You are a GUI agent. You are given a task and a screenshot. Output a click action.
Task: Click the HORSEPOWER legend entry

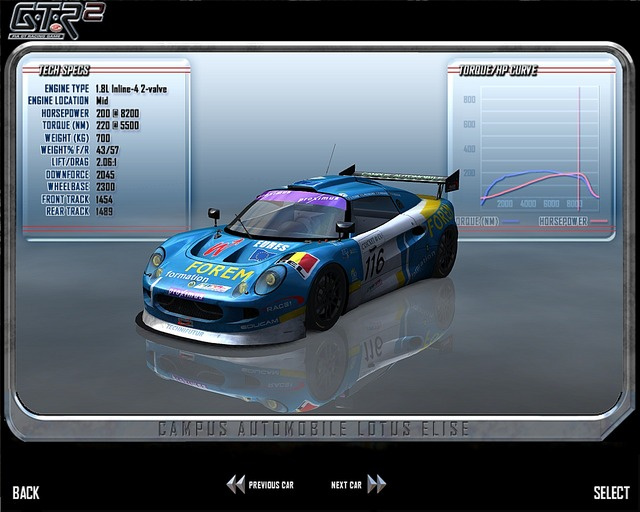click(x=572, y=221)
